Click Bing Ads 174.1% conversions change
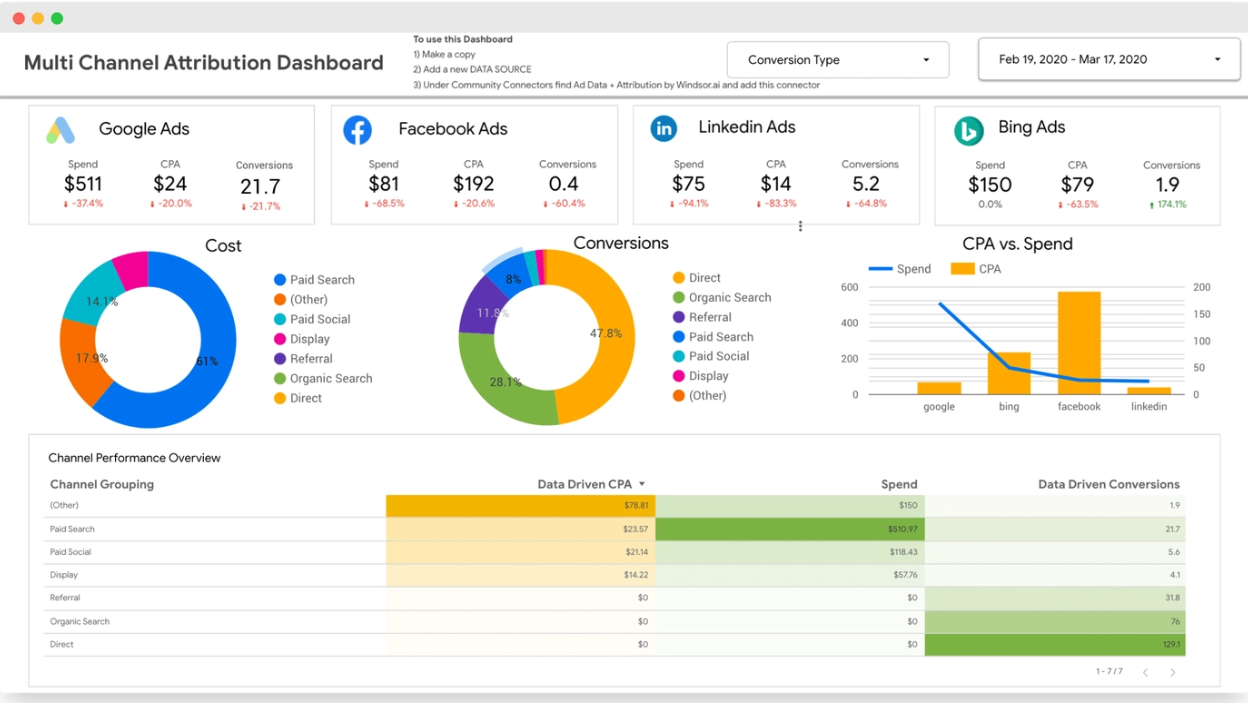The height and width of the screenshot is (703, 1248). click(1168, 204)
